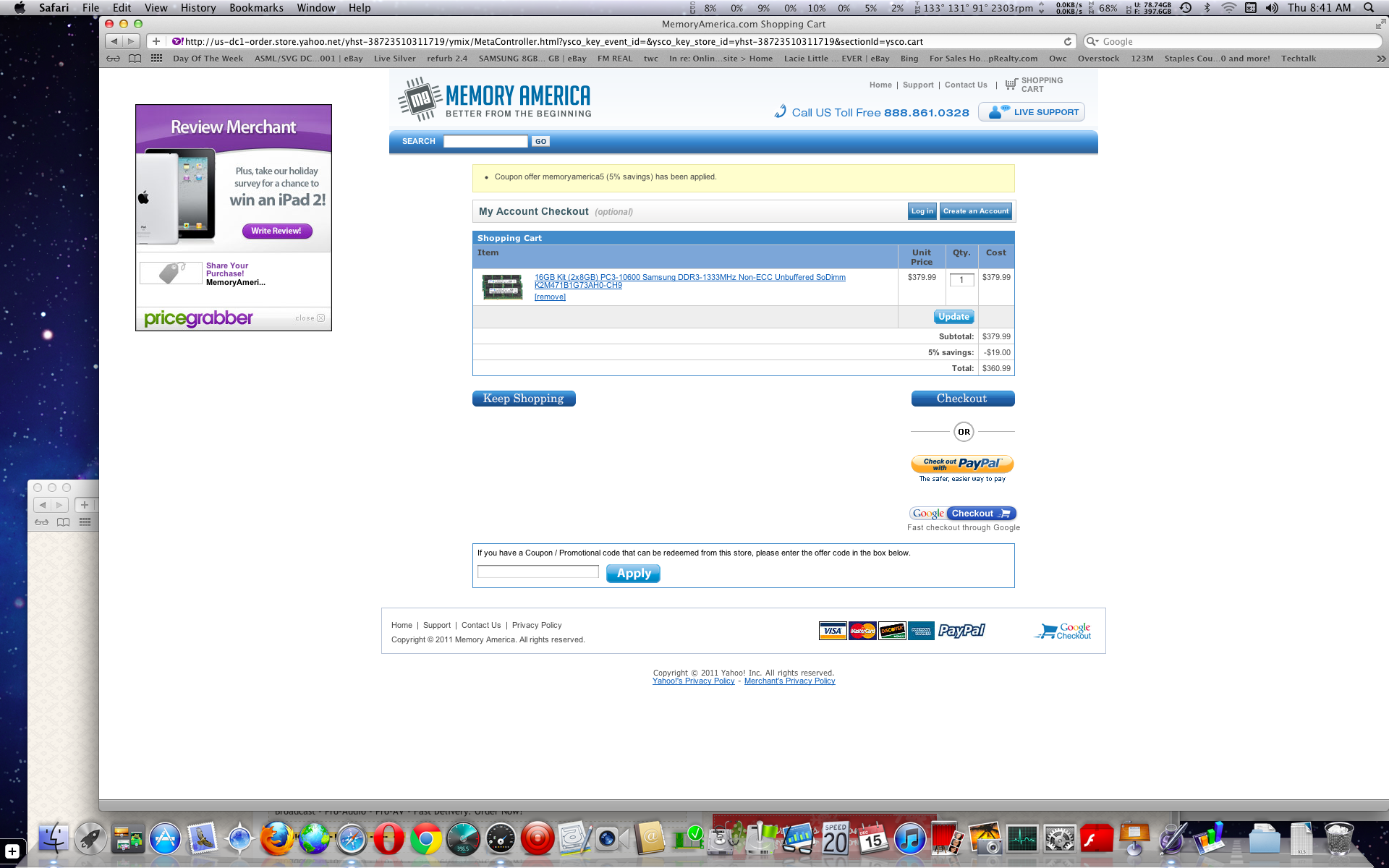
Task: Click the Safari reload page icon
Action: (x=1067, y=42)
